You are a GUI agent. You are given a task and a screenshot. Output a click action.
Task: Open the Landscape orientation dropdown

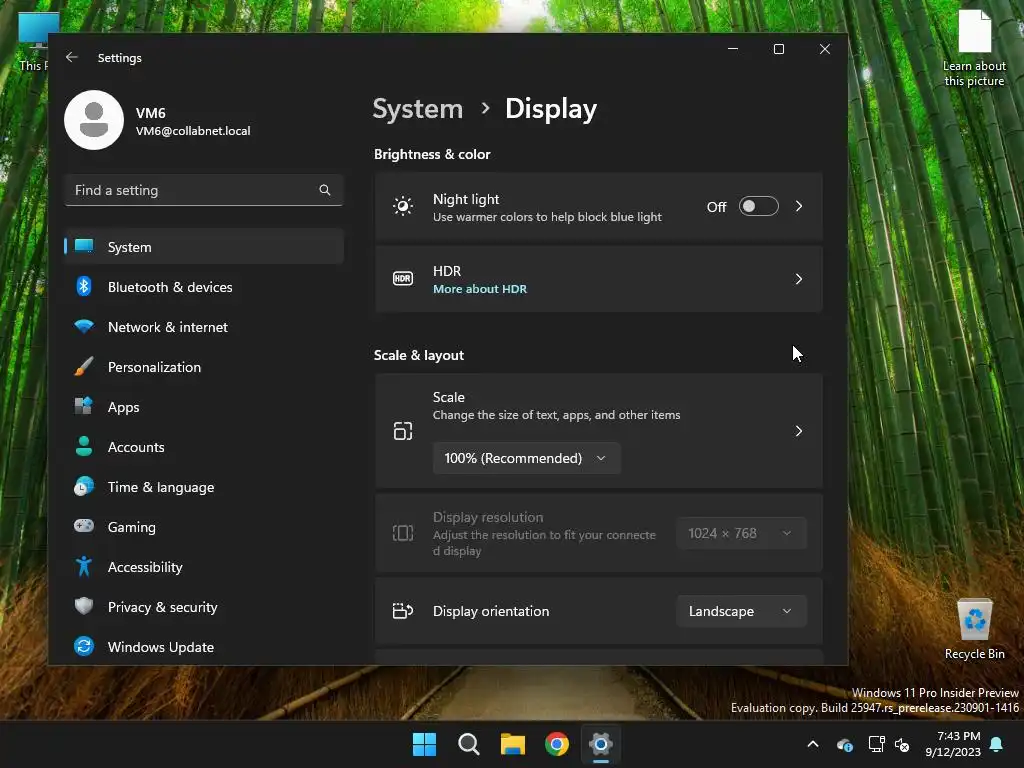pyautogui.click(x=741, y=611)
